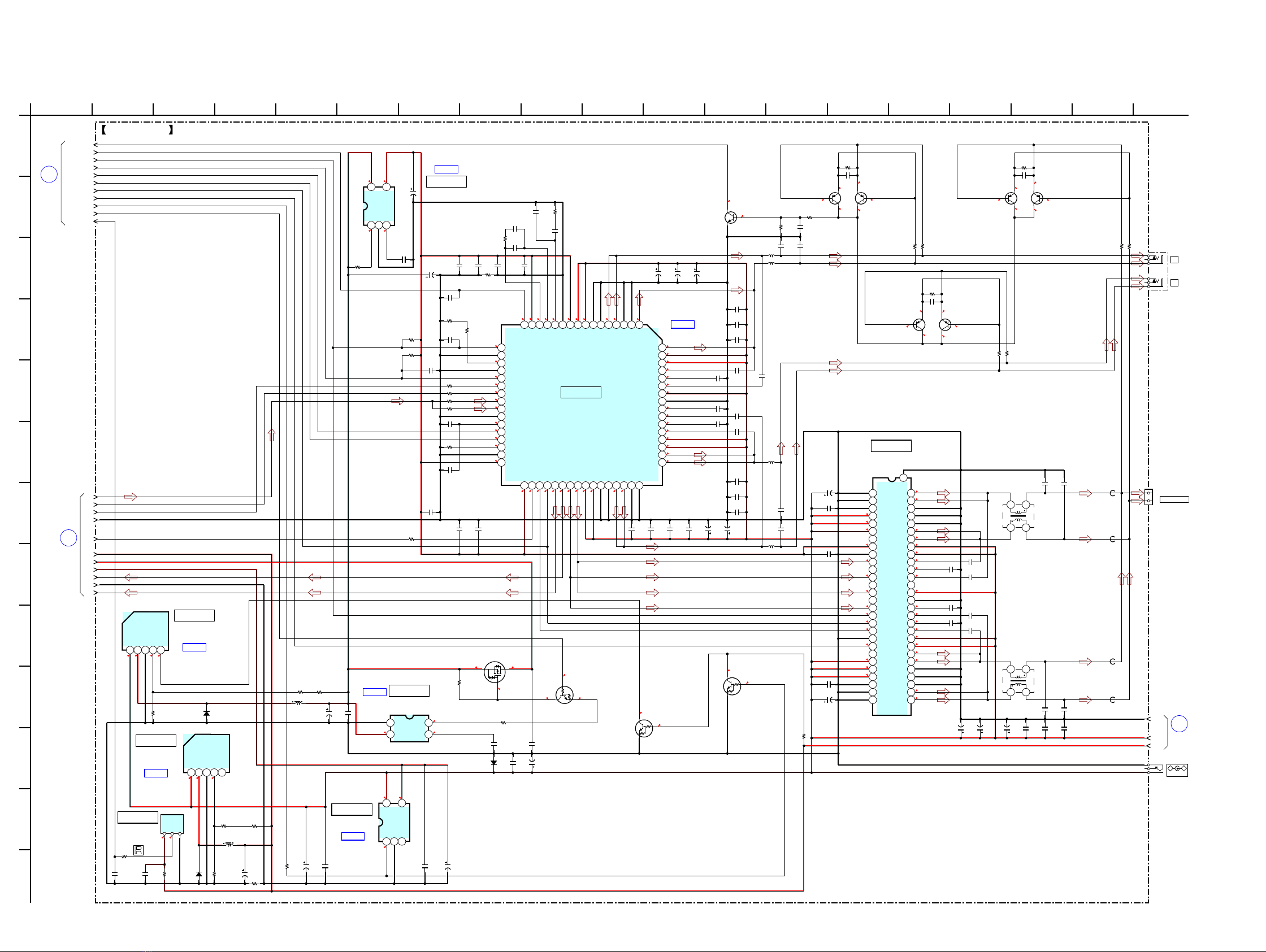Select the empty label box above the tall IC

click(x=891, y=446)
